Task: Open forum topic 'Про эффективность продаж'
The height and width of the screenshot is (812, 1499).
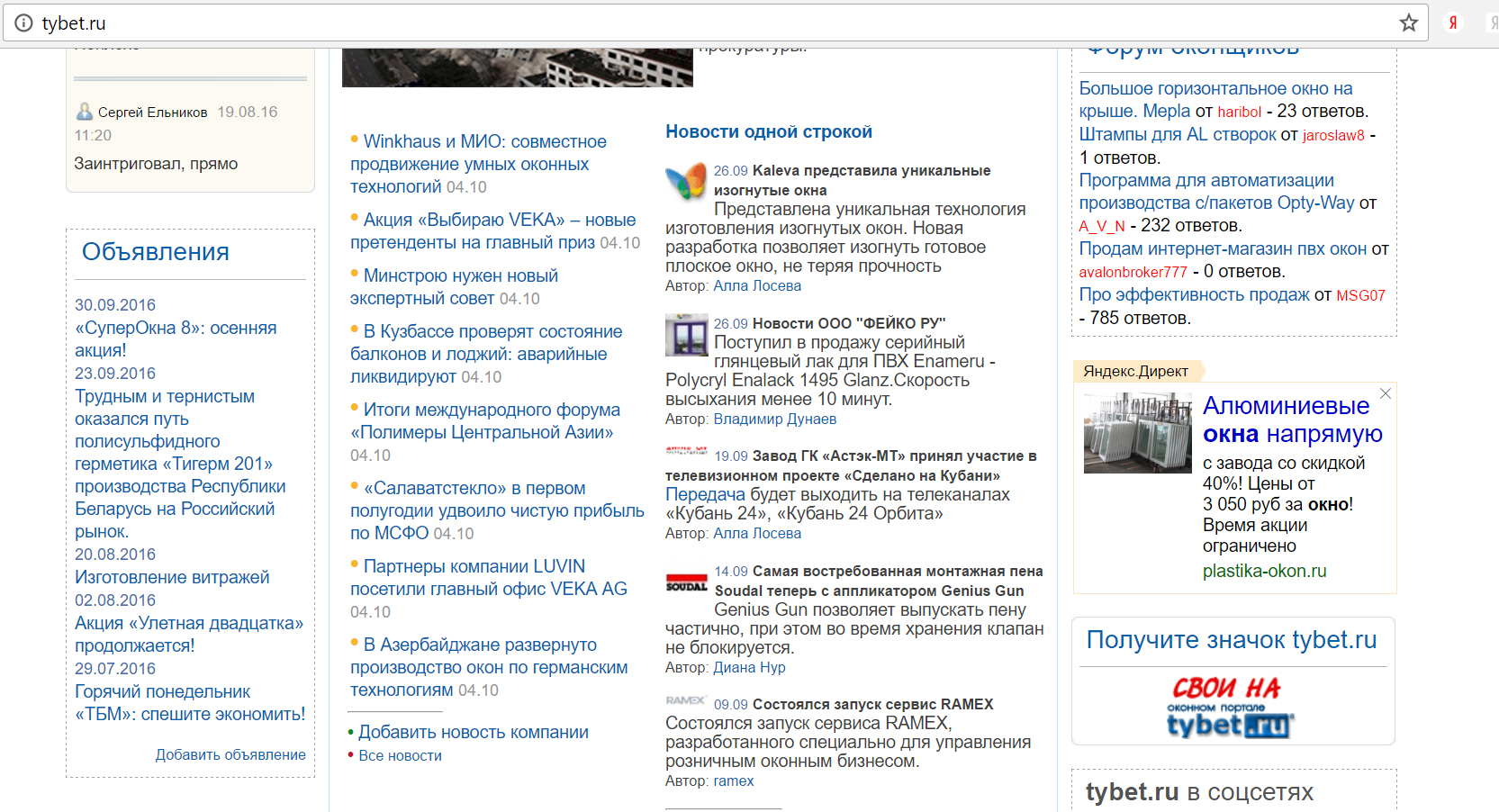Action: point(1195,294)
